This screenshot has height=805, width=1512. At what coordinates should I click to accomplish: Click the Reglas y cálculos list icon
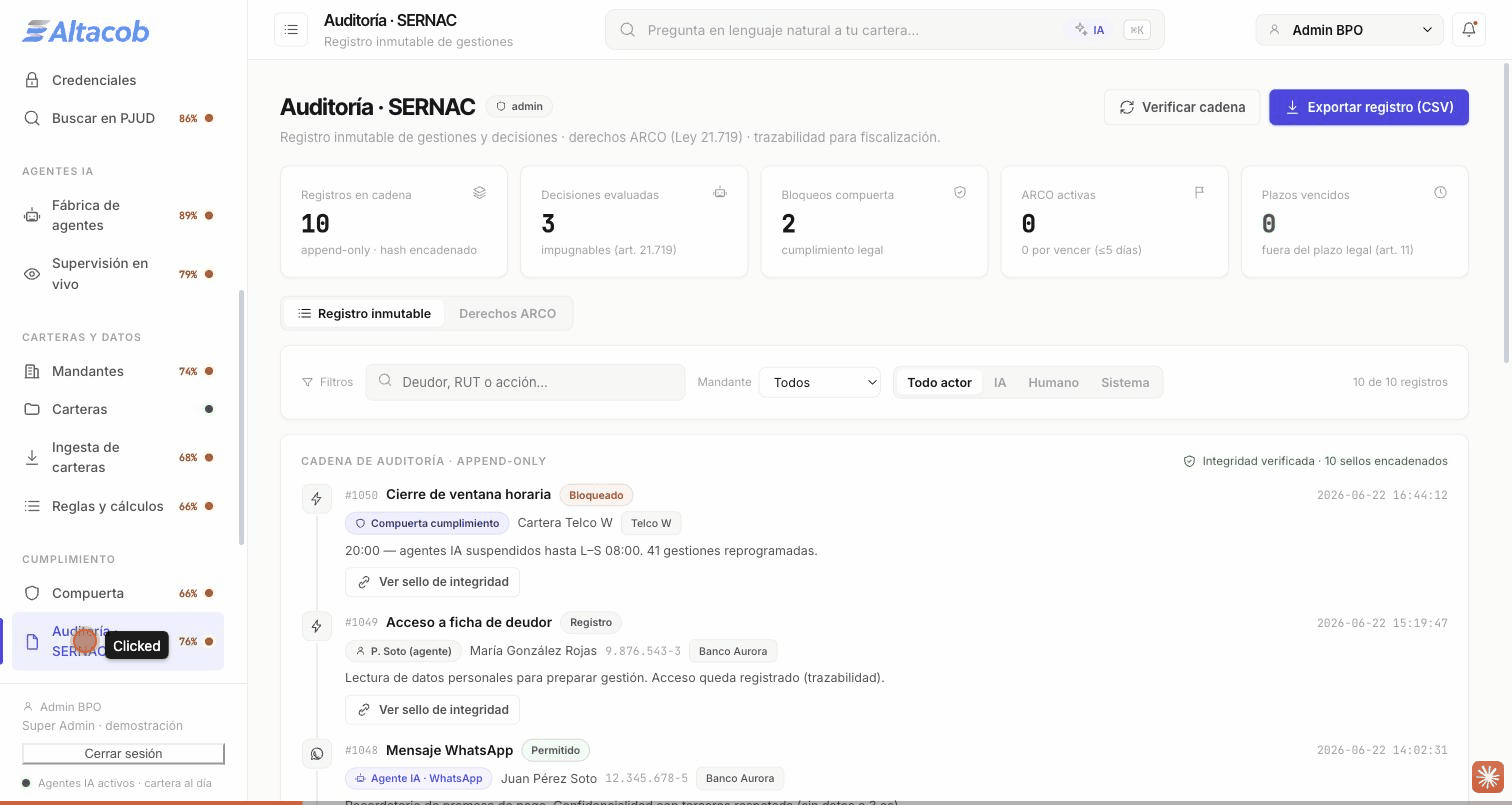pyautogui.click(x=32, y=506)
